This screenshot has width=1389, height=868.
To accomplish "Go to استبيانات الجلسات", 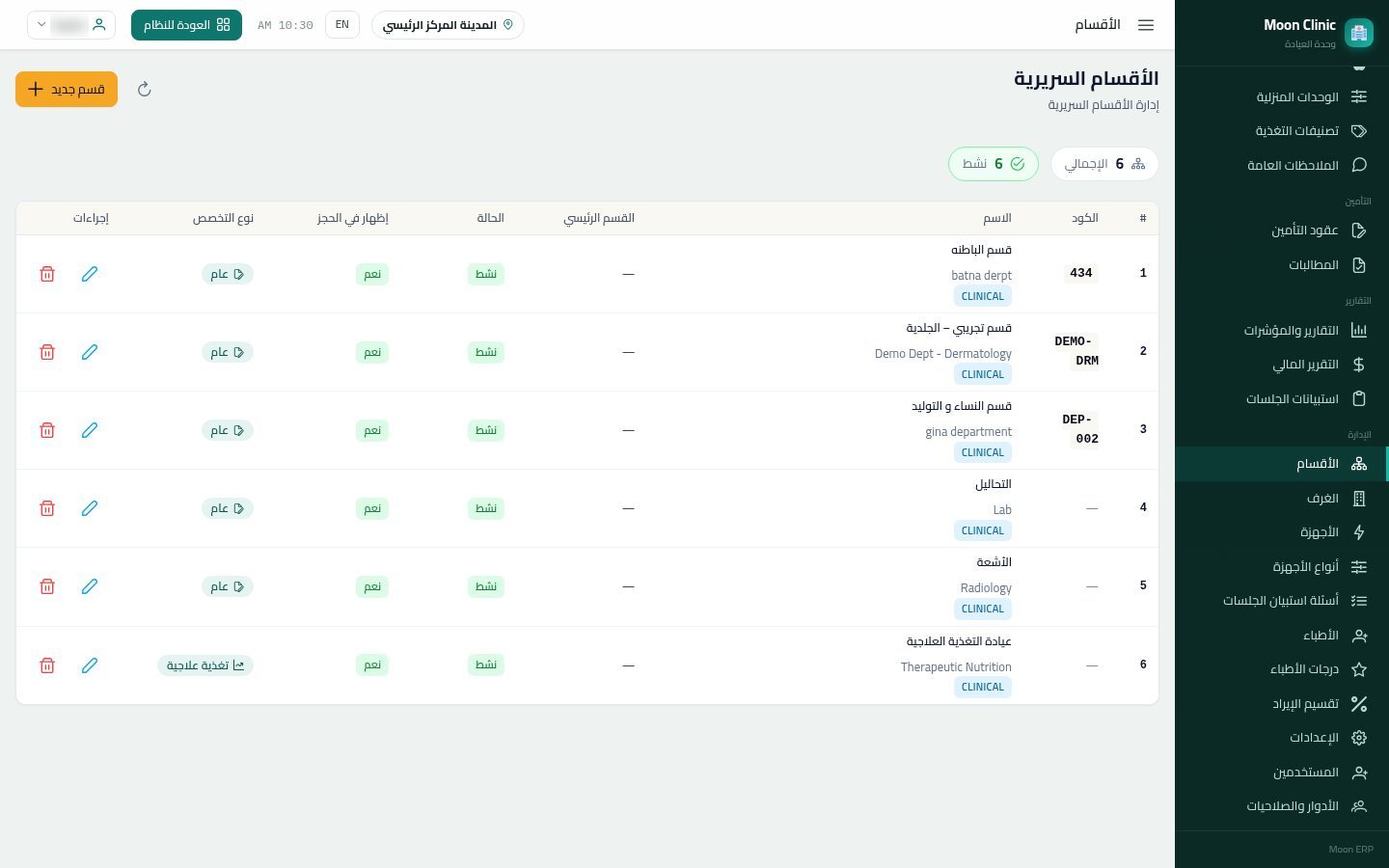I will tap(1281, 399).
